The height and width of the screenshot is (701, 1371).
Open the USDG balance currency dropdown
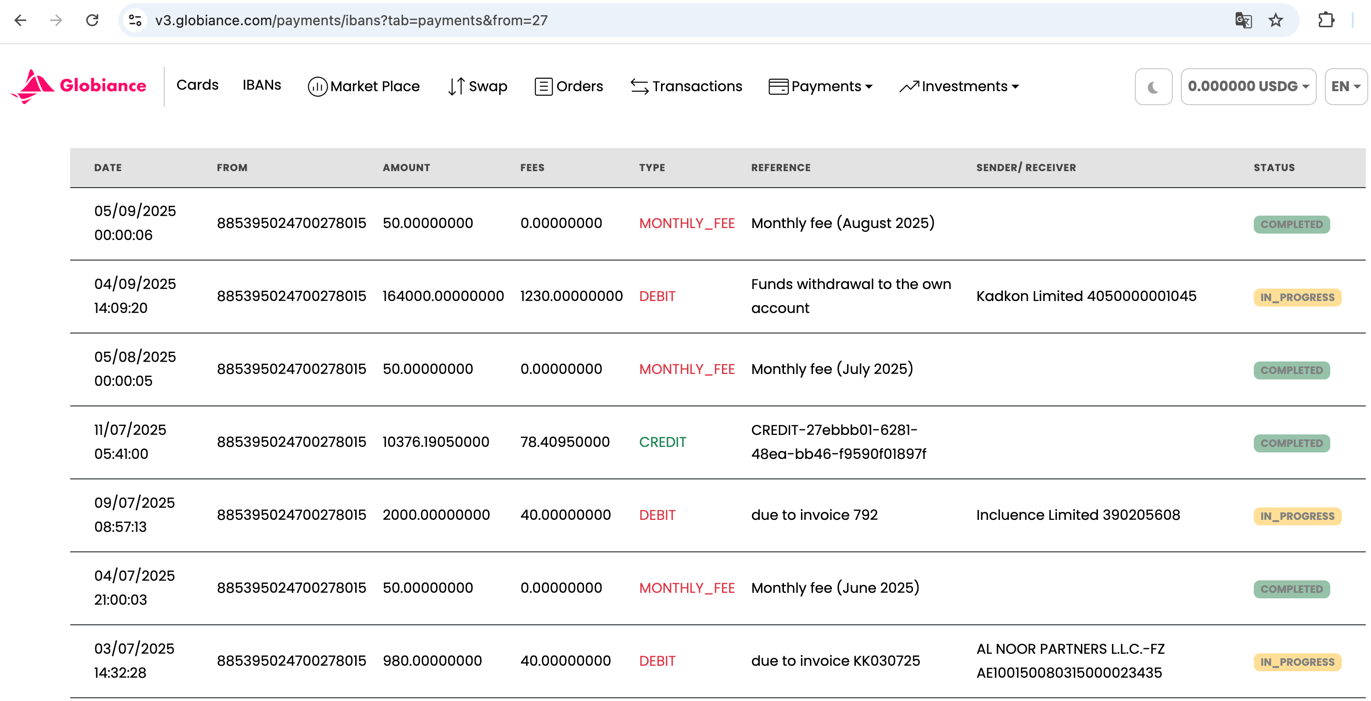(1247, 87)
